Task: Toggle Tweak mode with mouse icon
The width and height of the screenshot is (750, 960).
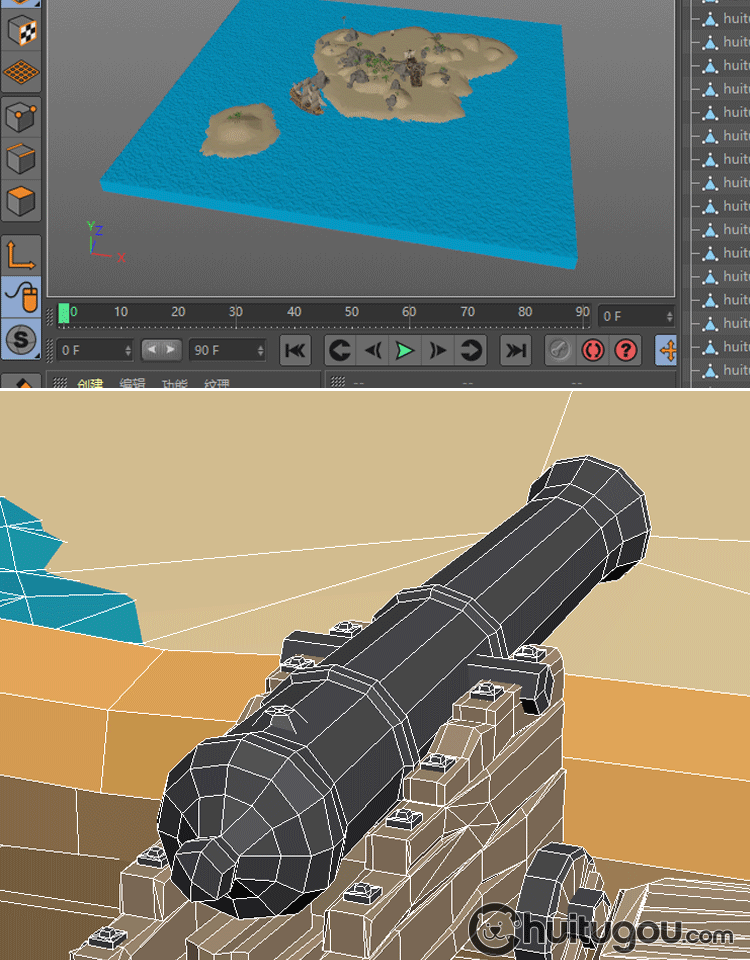Action: 22,297
